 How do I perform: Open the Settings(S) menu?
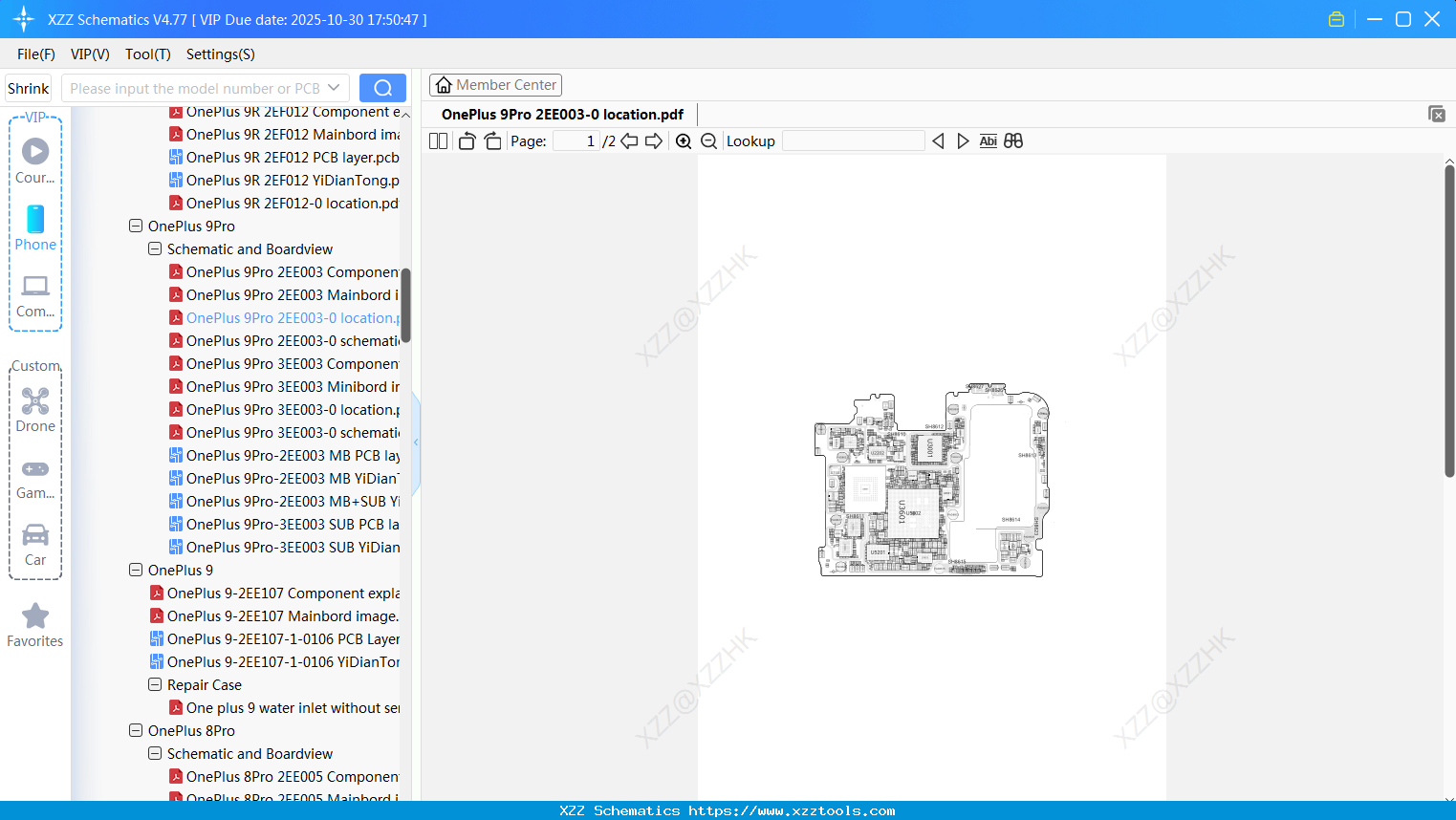point(221,54)
